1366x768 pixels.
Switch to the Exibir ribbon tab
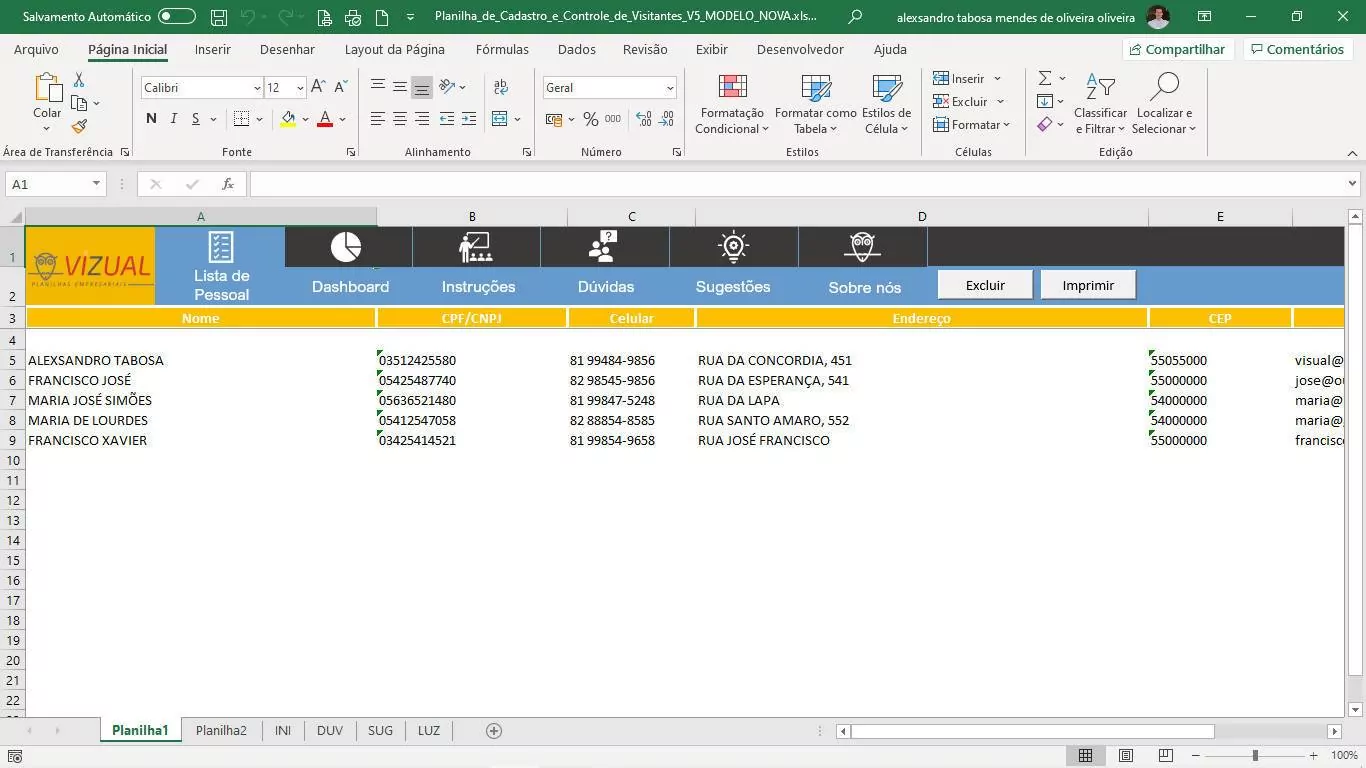(712, 49)
